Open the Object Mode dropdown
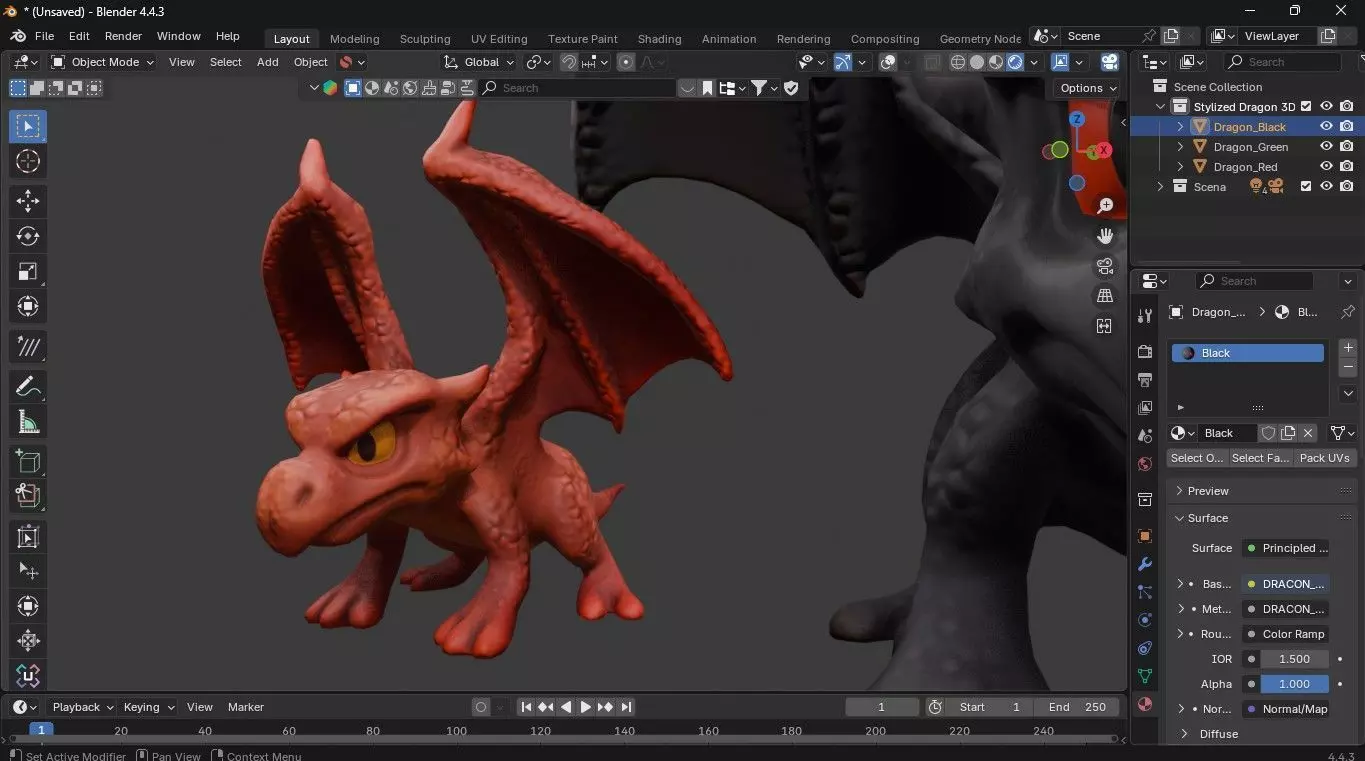1365x761 pixels. (102, 62)
